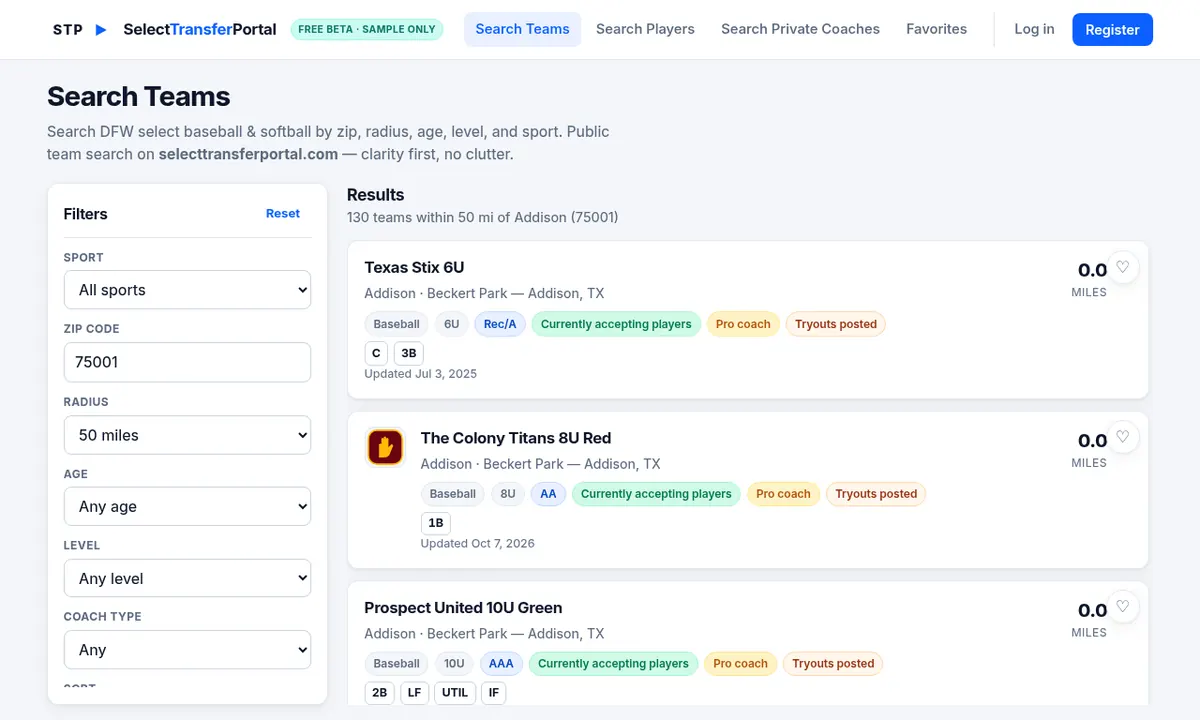
Task: Open the Favorites tab
Action: tap(936, 29)
